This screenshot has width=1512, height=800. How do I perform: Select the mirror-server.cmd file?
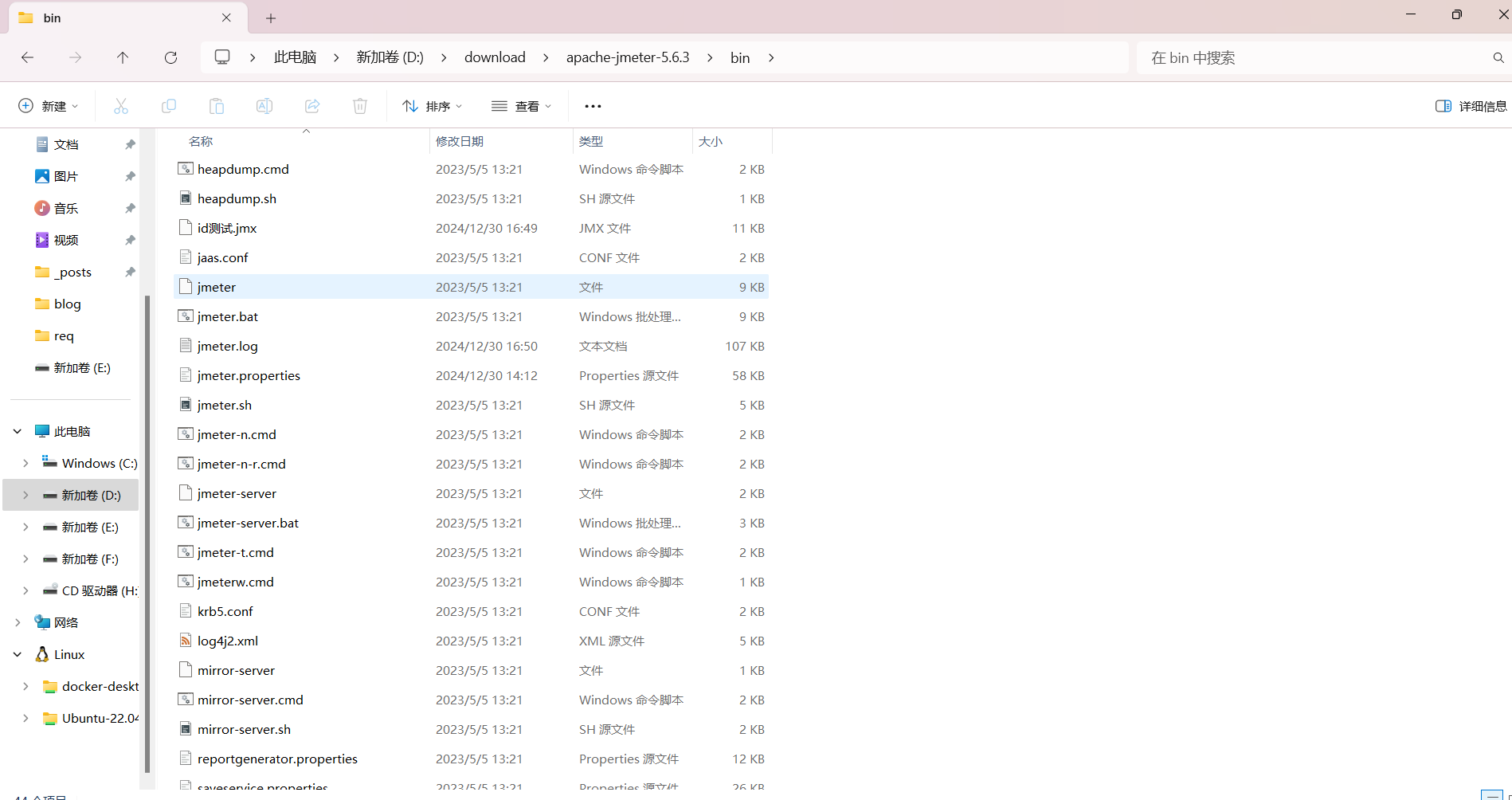(471, 700)
